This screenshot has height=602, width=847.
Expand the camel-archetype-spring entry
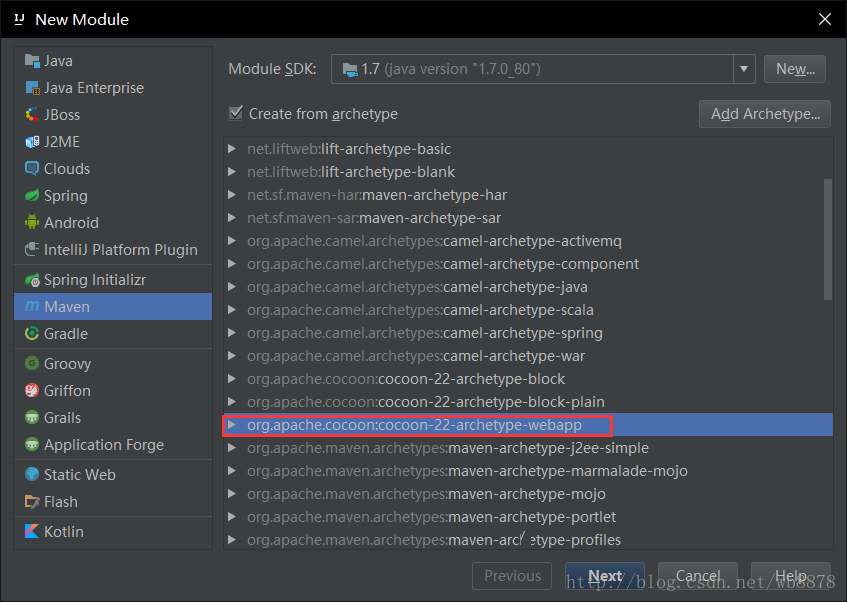pyautogui.click(x=232, y=333)
